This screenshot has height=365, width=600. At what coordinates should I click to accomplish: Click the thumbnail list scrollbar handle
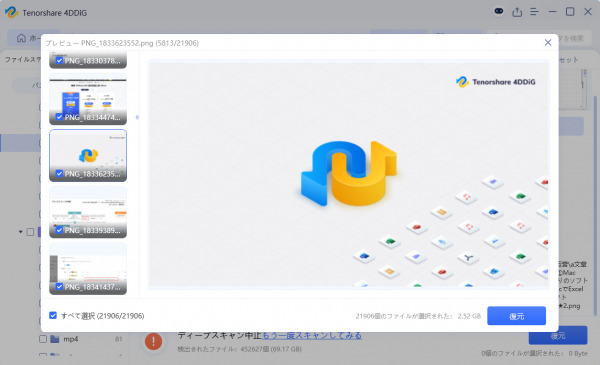[137, 117]
